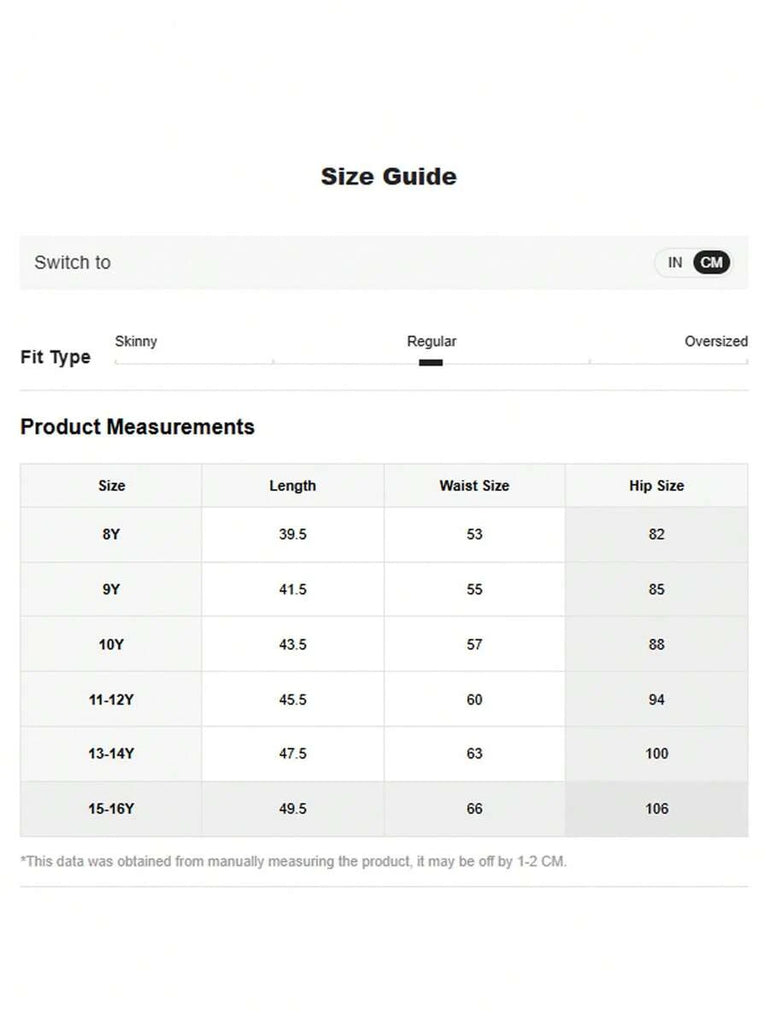Click the Waist Size column header
The height and width of the screenshot is (1024, 769).
pos(474,486)
